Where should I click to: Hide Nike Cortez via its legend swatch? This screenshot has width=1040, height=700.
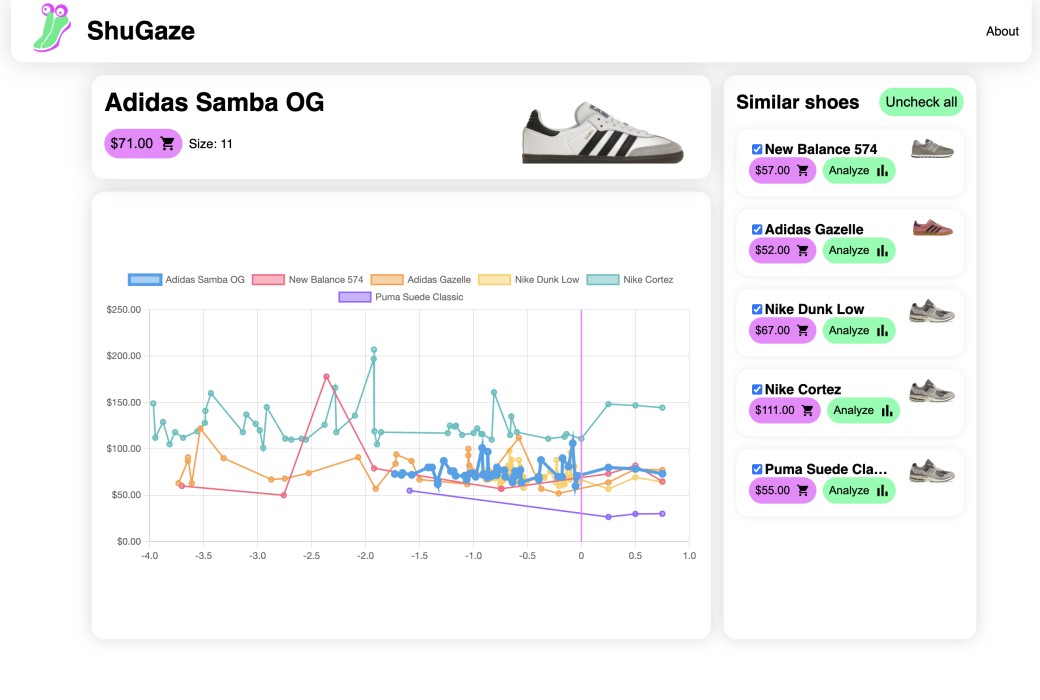pyautogui.click(x=603, y=280)
